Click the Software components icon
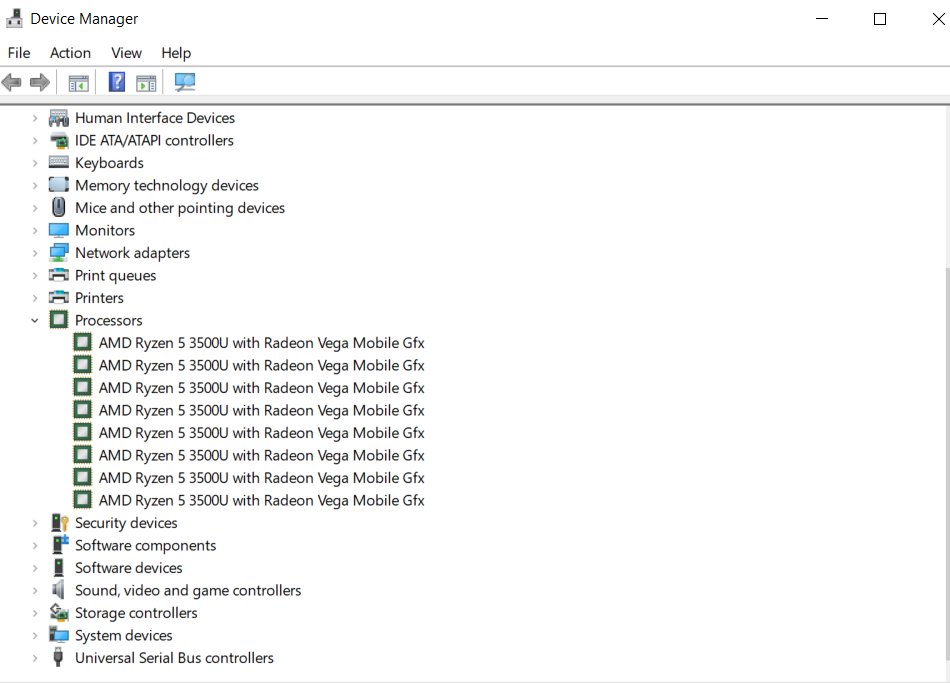This screenshot has width=950, height=684. 59,545
